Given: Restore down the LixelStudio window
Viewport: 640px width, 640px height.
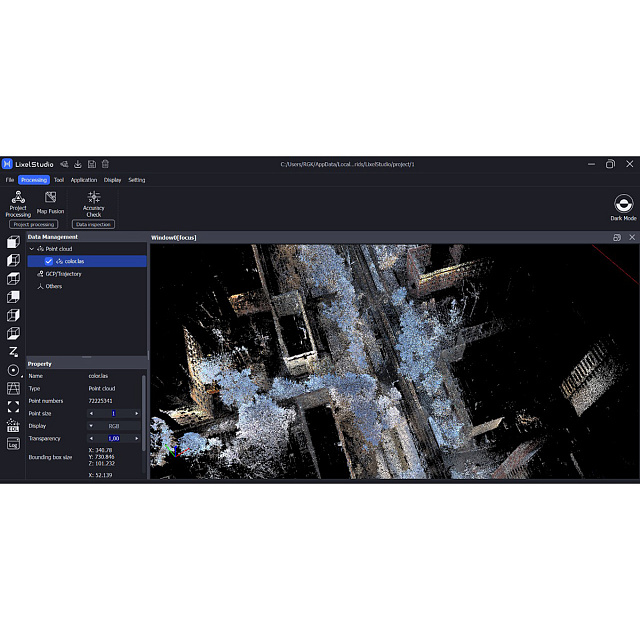Looking at the screenshot, I should (610, 164).
